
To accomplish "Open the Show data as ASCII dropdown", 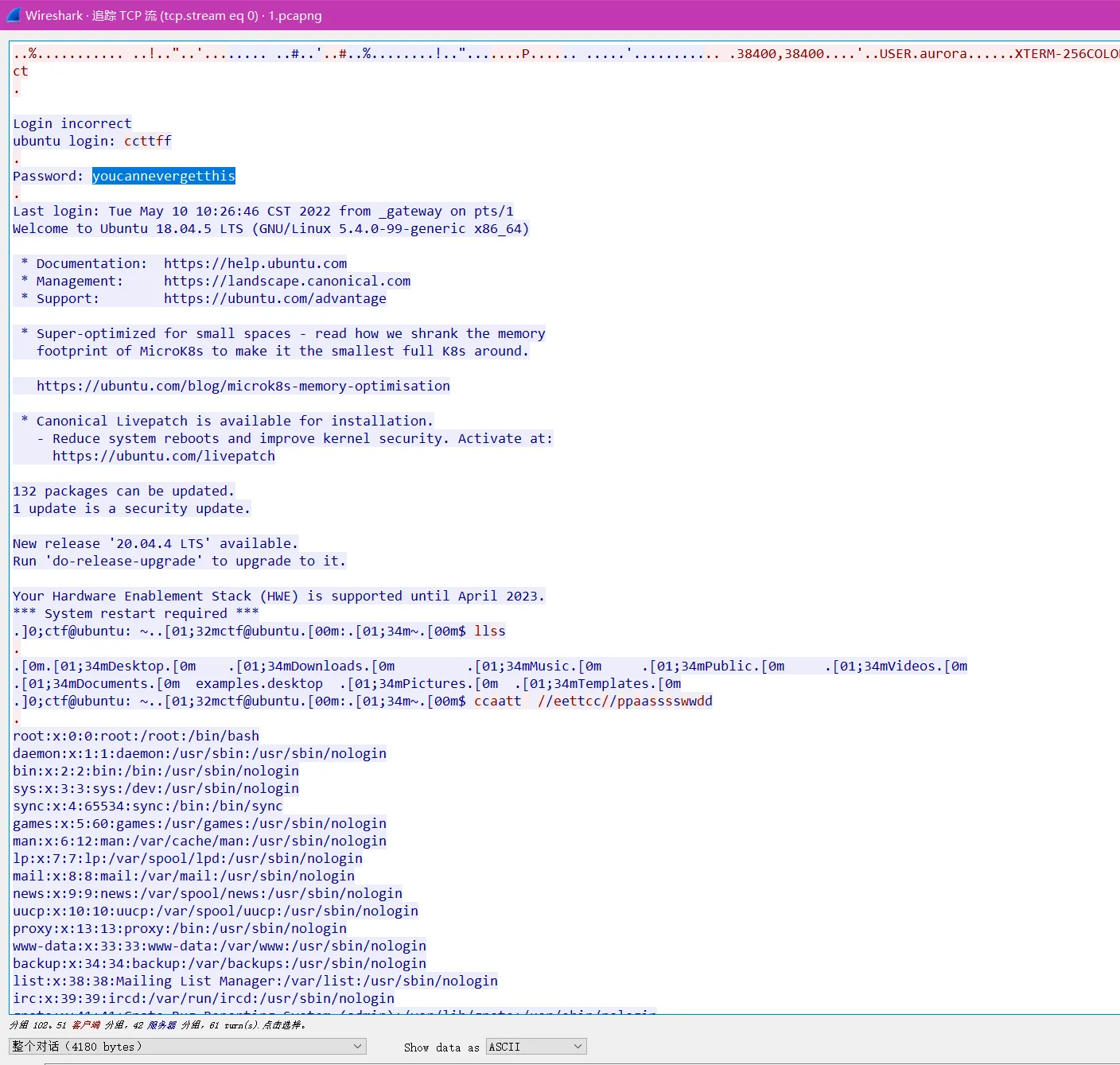I will (x=536, y=1047).
